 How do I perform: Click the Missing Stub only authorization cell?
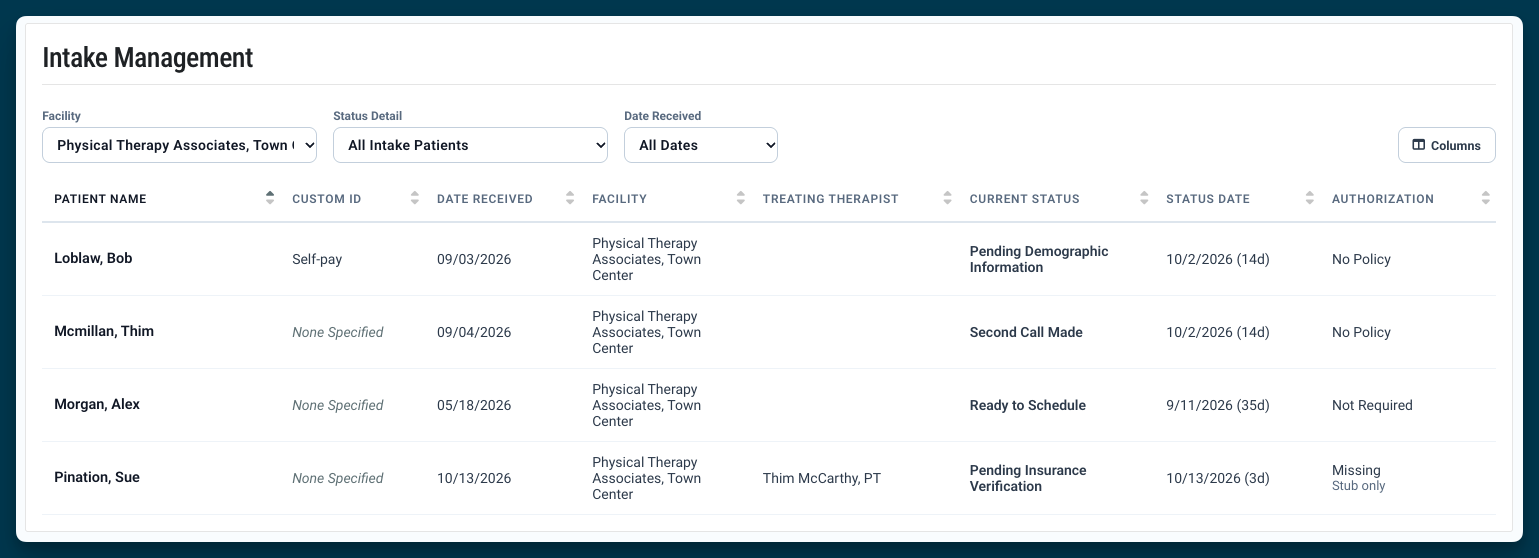[1359, 478]
